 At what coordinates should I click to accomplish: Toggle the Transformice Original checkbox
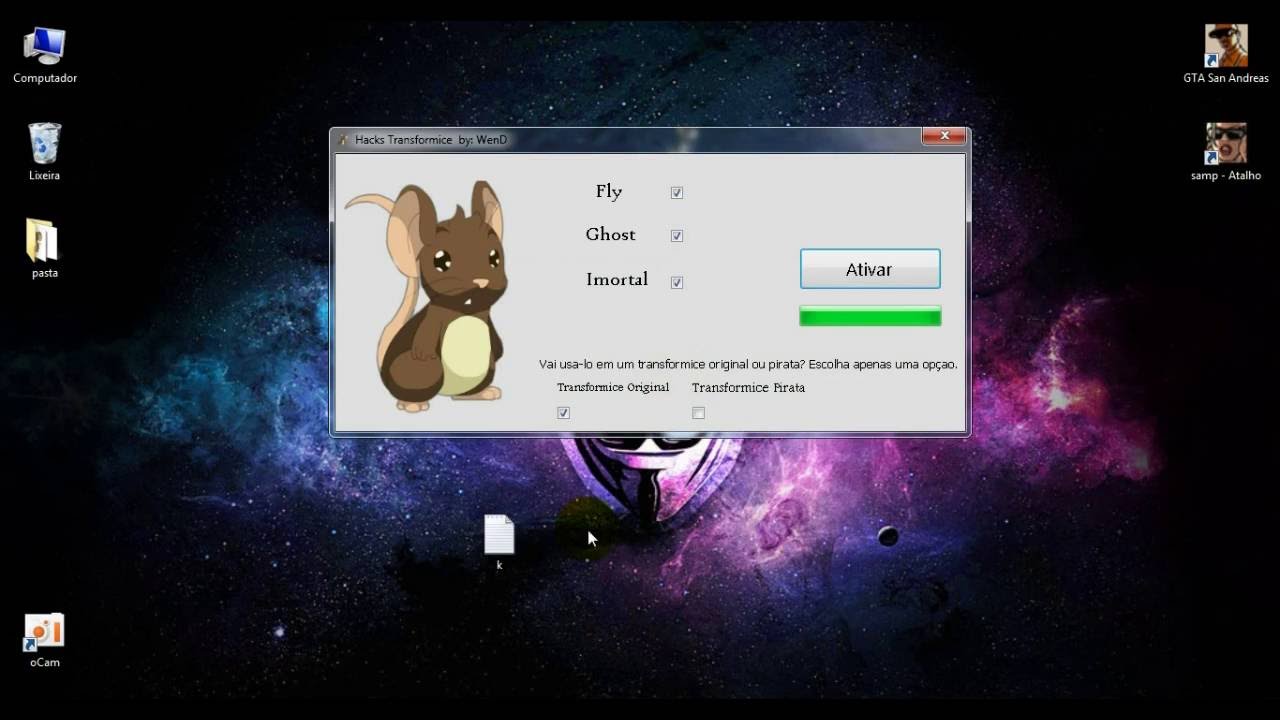pyautogui.click(x=563, y=413)
